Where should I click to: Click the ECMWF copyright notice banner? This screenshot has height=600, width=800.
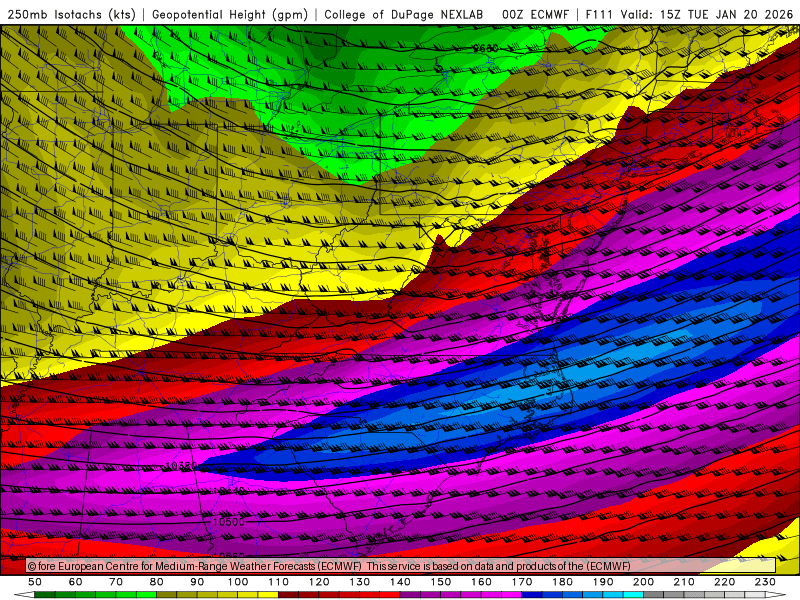[x=401, y=566]
